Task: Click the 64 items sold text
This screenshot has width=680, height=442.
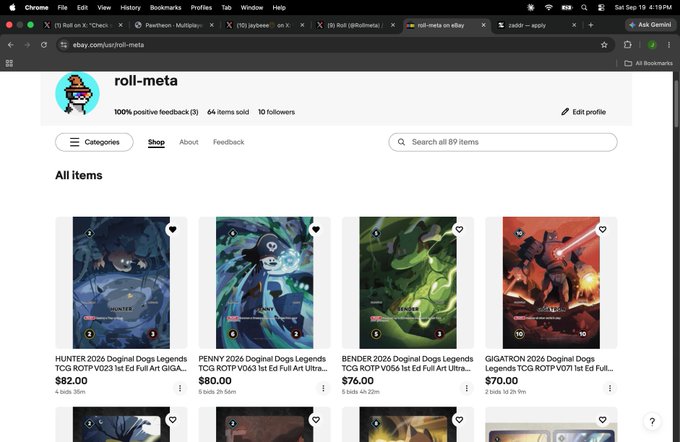Action: tap(228, 112)
